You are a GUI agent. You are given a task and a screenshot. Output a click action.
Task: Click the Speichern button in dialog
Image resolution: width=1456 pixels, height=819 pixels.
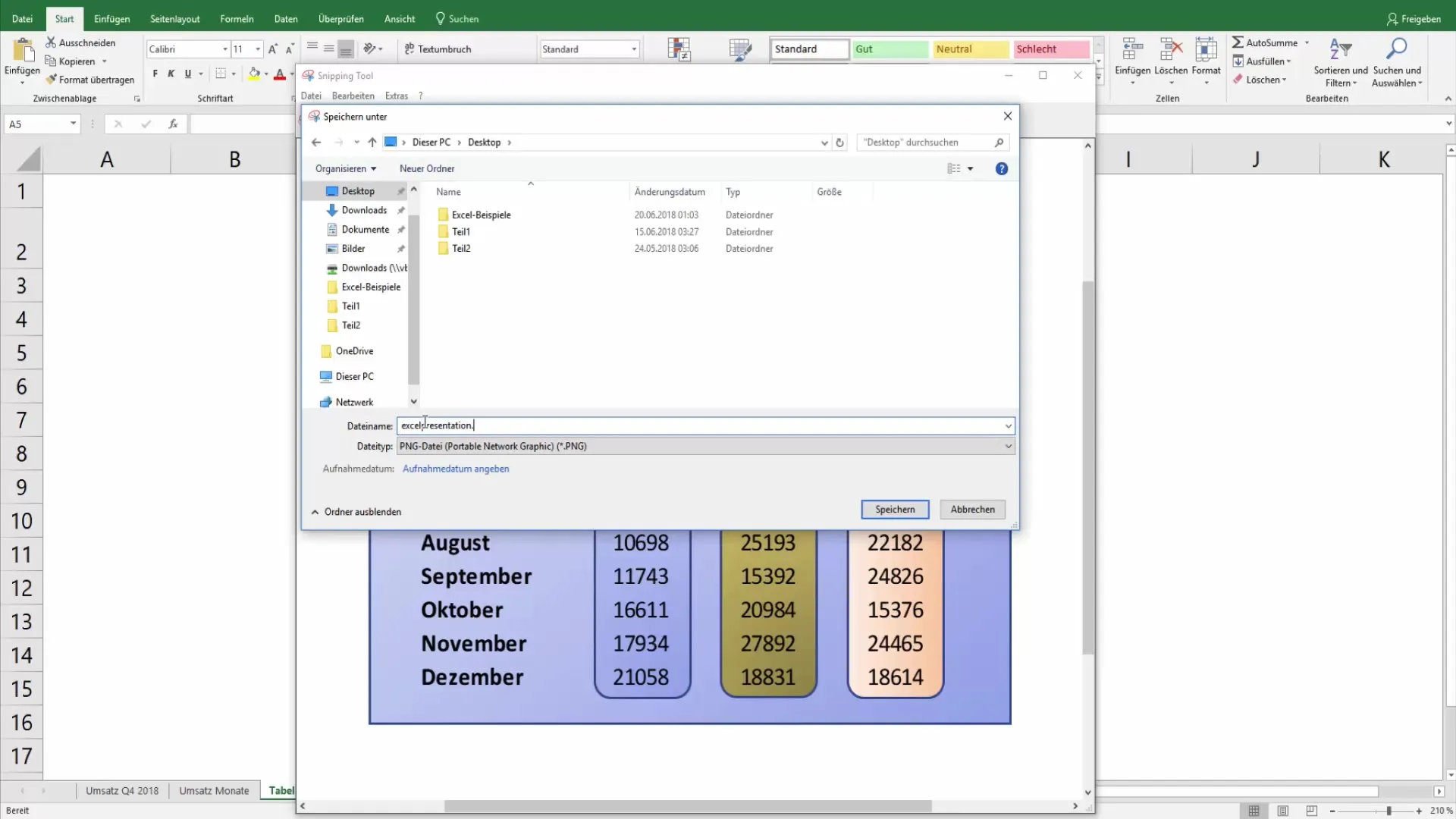895,509
